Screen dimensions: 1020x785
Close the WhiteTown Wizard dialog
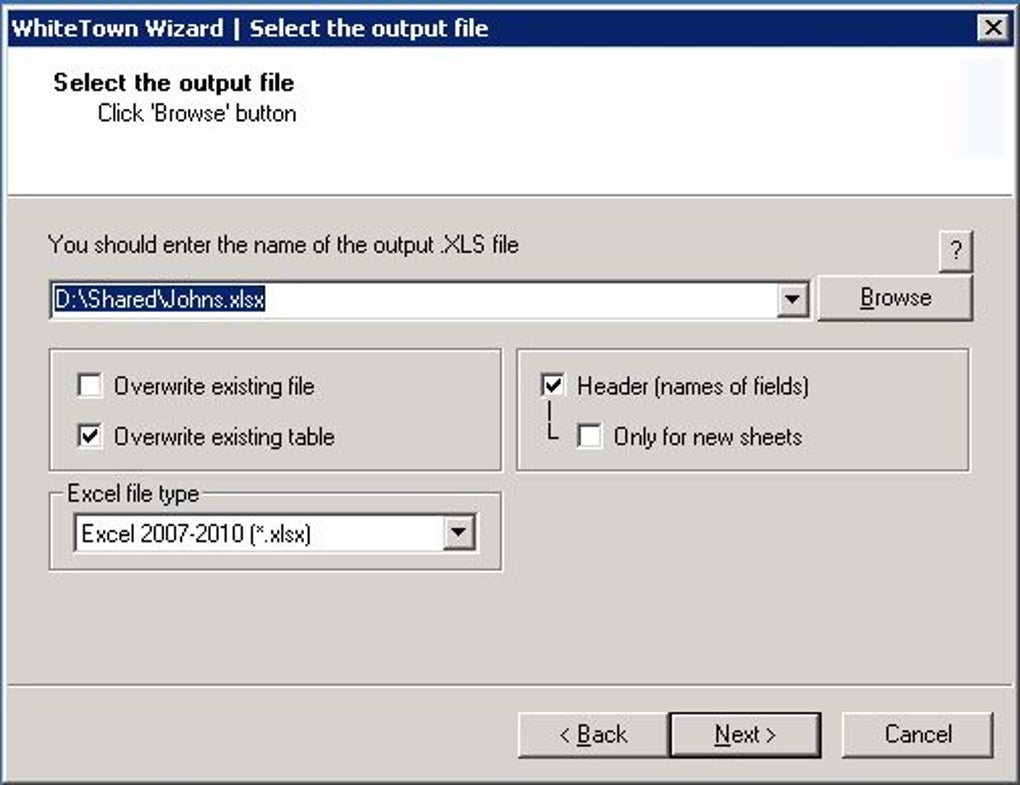click(x=993, y=27)
